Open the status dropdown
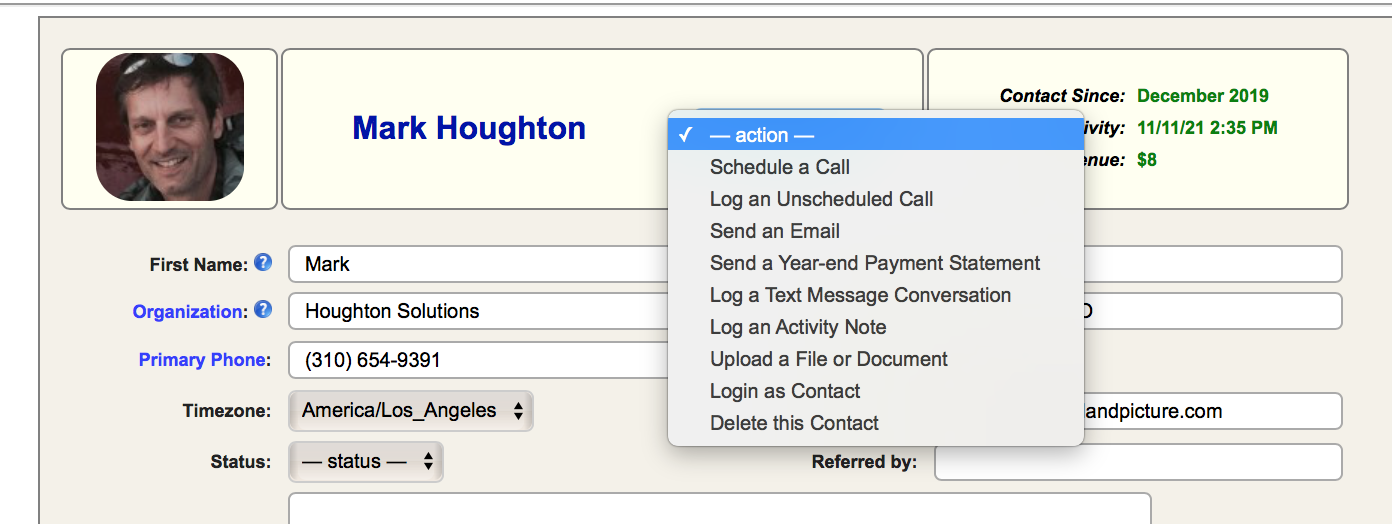1392x524 pixels. [366, 462]
